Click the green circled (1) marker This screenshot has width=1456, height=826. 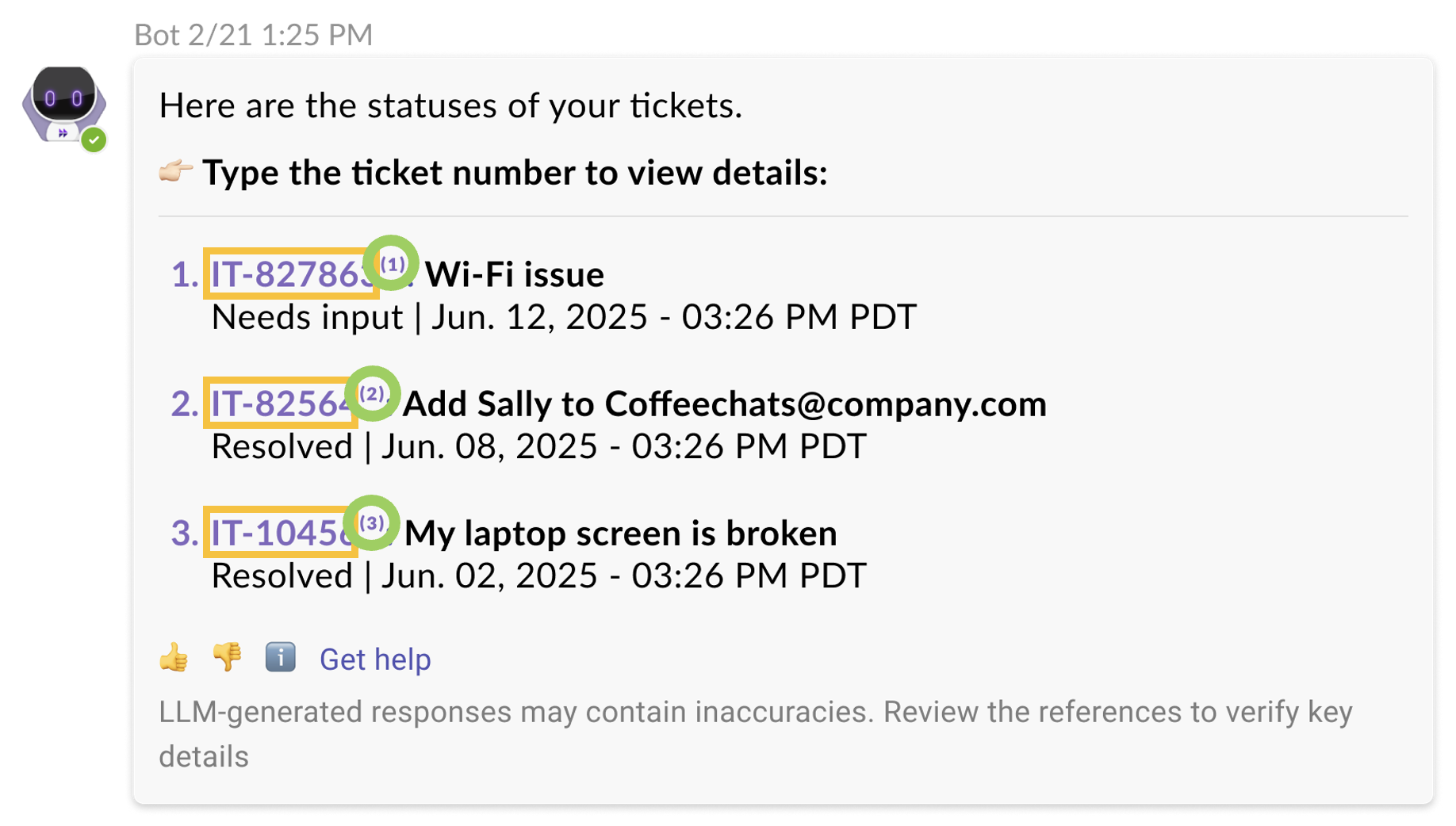coord(391,263)
